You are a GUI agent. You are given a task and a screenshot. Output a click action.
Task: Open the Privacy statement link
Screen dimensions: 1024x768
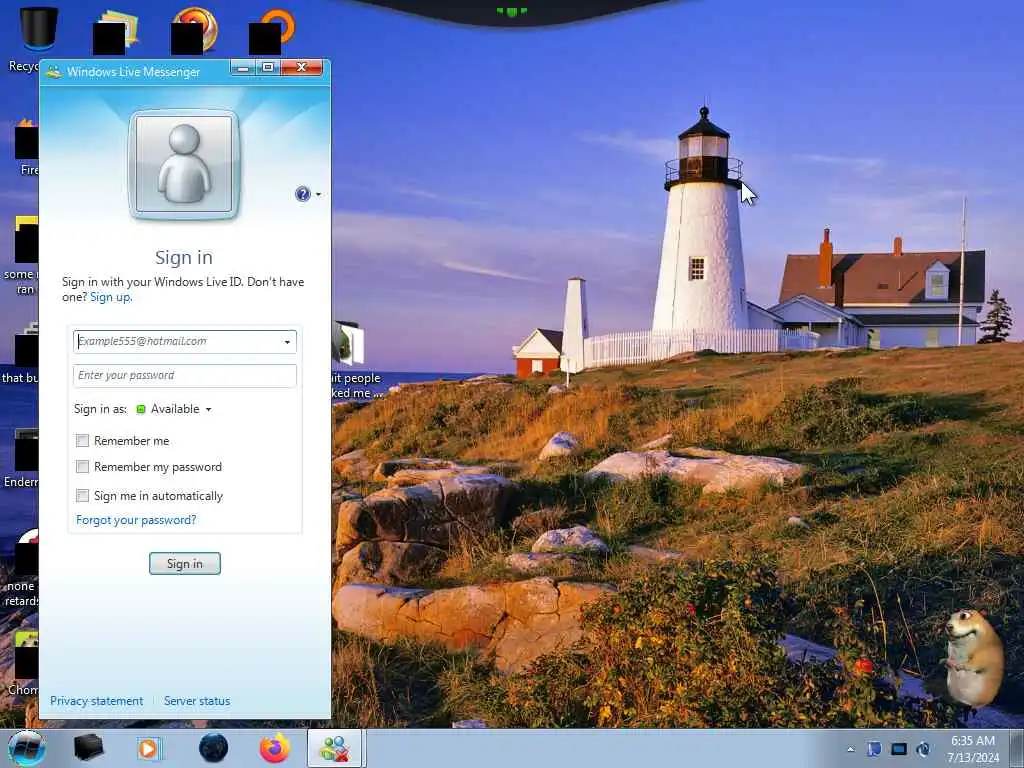click(97, 701)
